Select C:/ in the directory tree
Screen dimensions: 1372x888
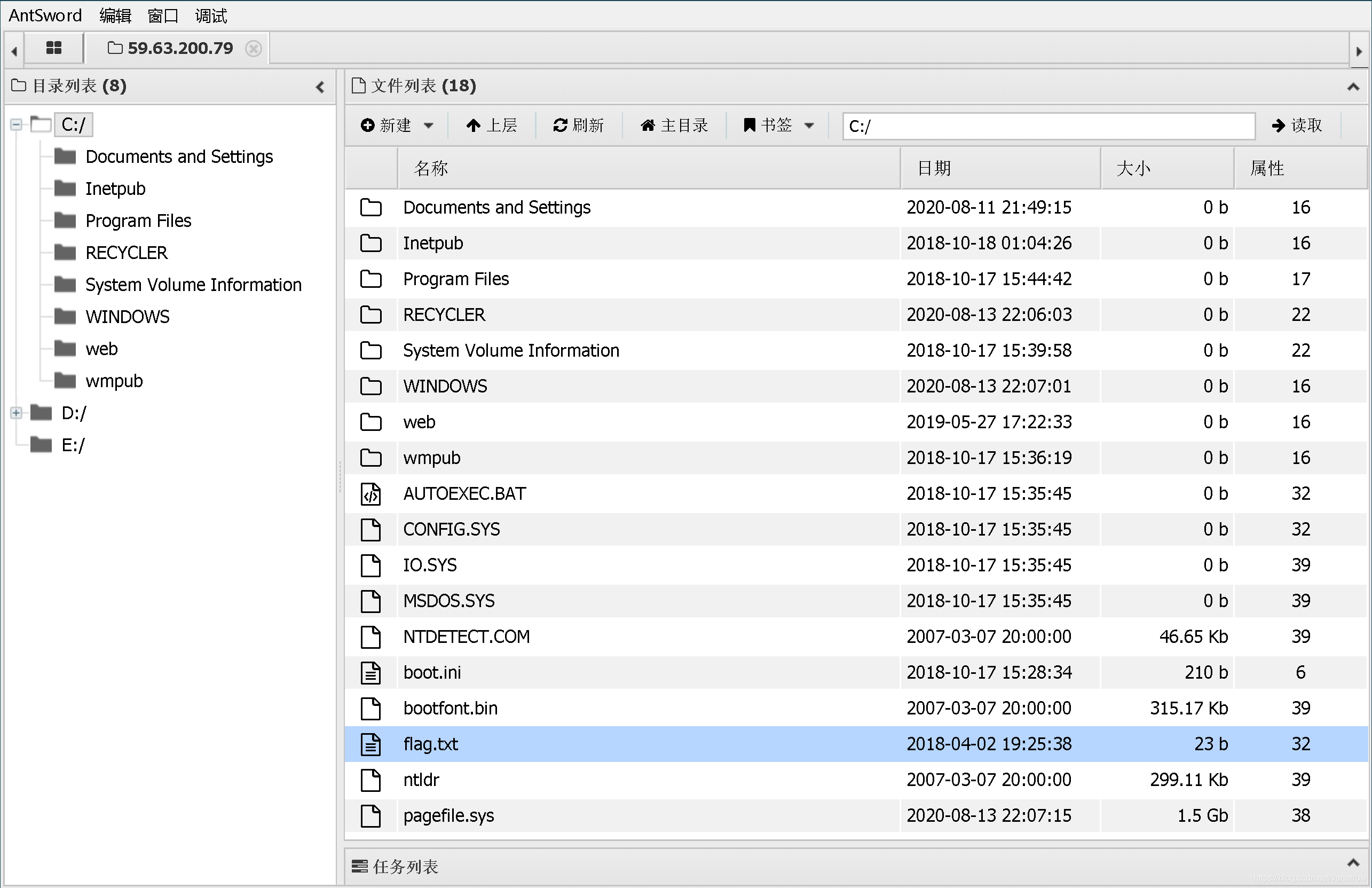point(73,124)
